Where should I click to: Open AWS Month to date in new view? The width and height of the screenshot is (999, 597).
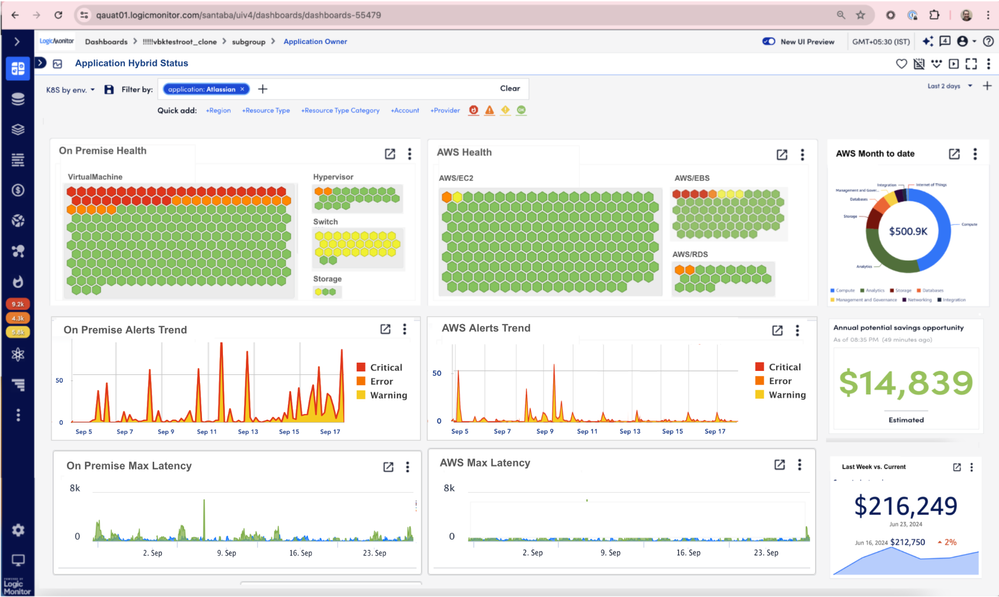click(954, 154)
